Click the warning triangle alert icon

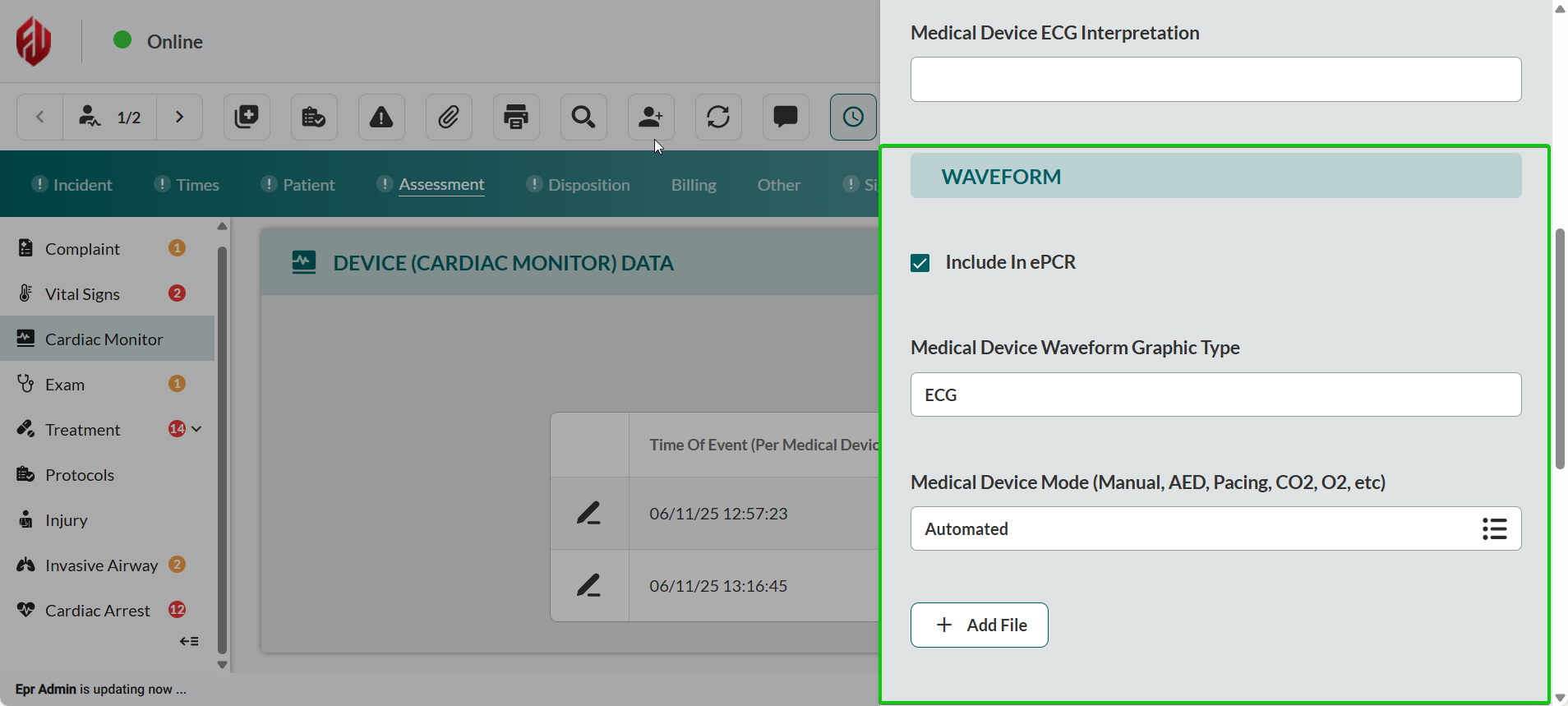click(381, 118)
